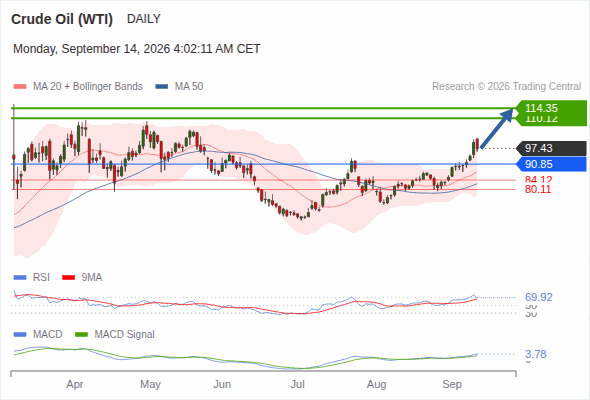Click the Jul month on the time axis
The width and height of the screenshot is (590, 400).
(297, 384)
